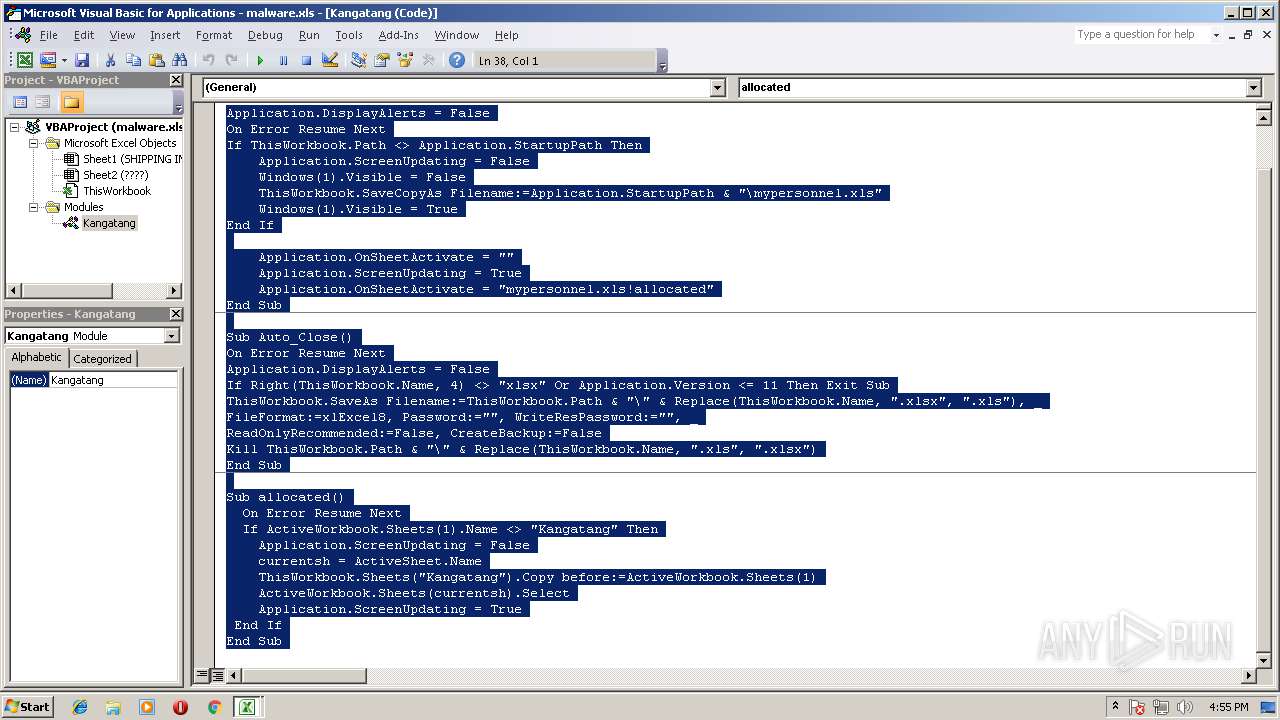This screenshot has width=1280, height=720.
Task: Run the macro with the green play icon
Action: click(x=260, y=61)
